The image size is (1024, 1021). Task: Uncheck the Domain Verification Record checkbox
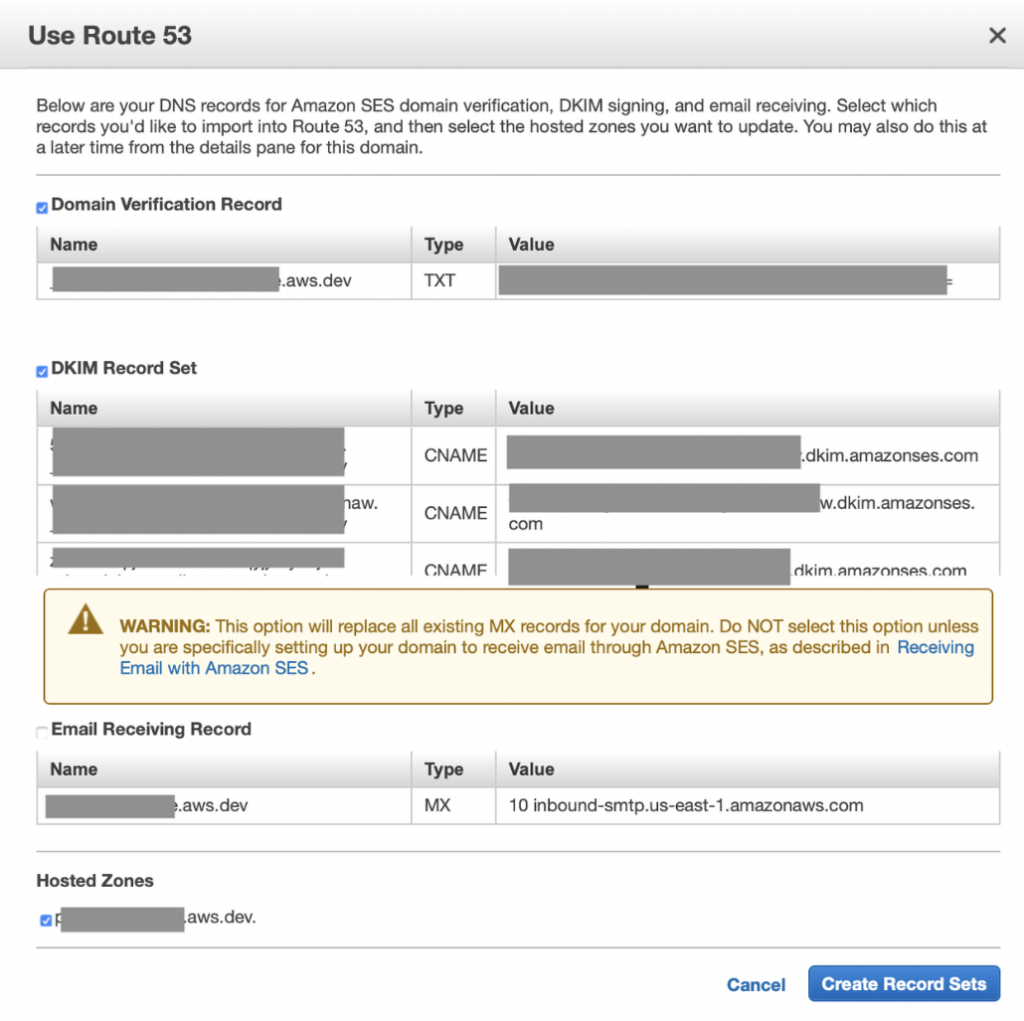click(42, 208)
